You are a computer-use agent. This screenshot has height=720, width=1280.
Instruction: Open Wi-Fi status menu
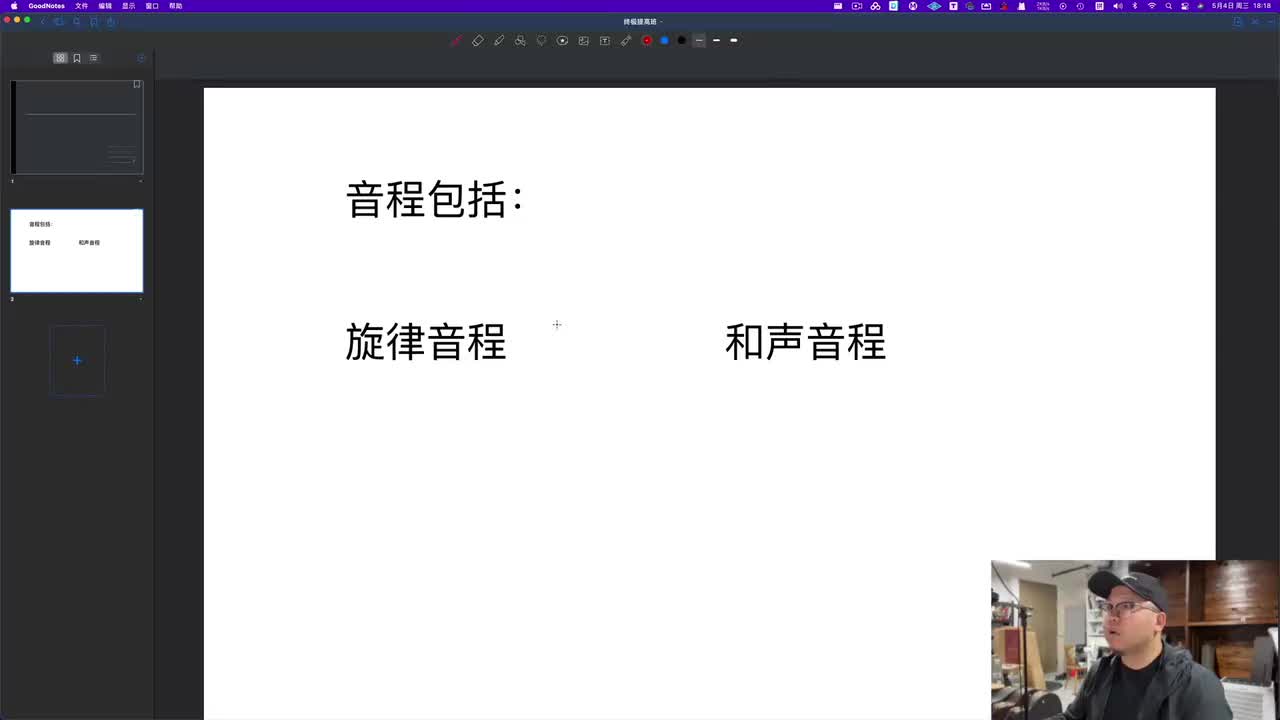[1151, 6]
